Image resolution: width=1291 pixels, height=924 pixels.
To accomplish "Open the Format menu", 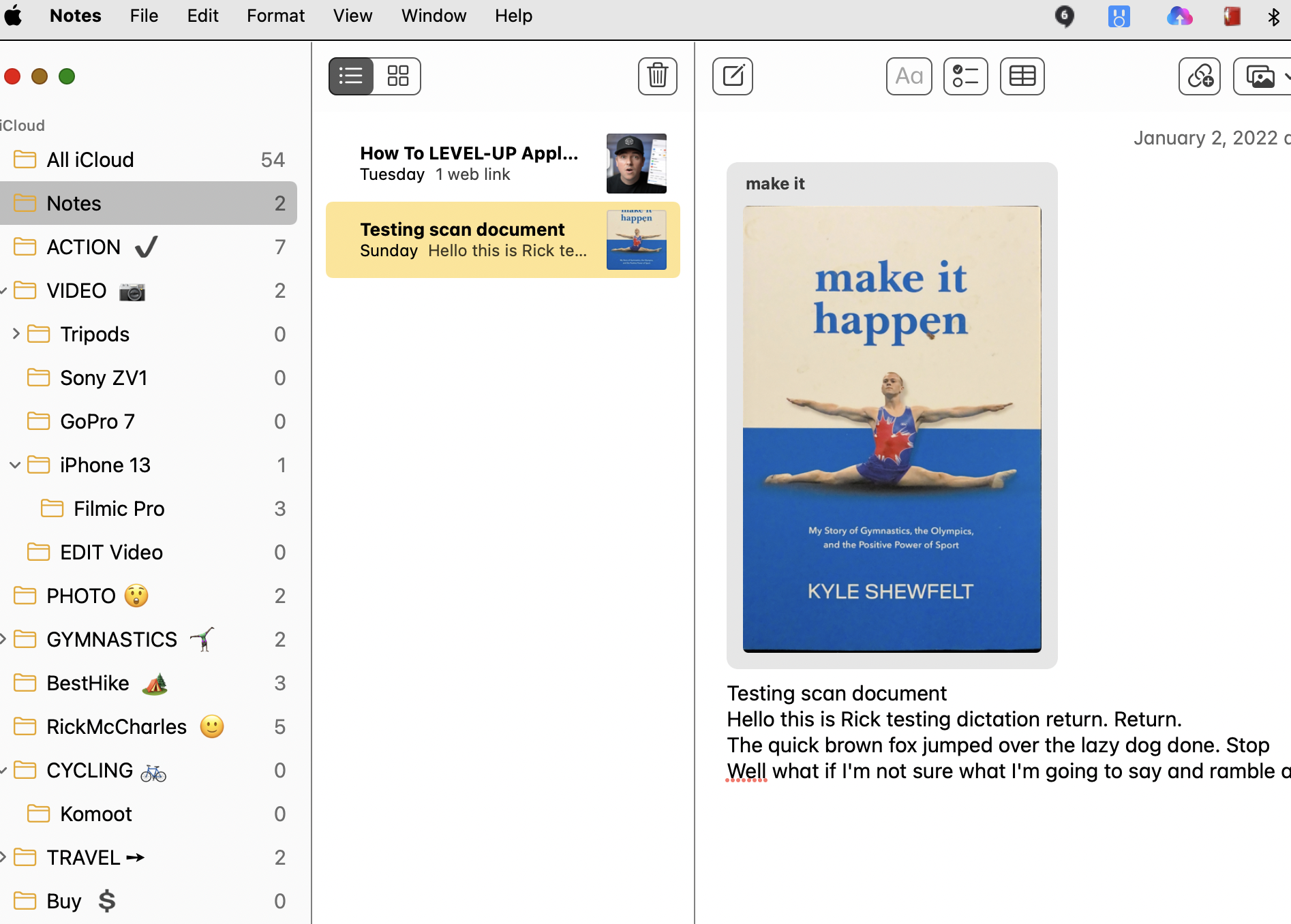I will tap(275, 16).
